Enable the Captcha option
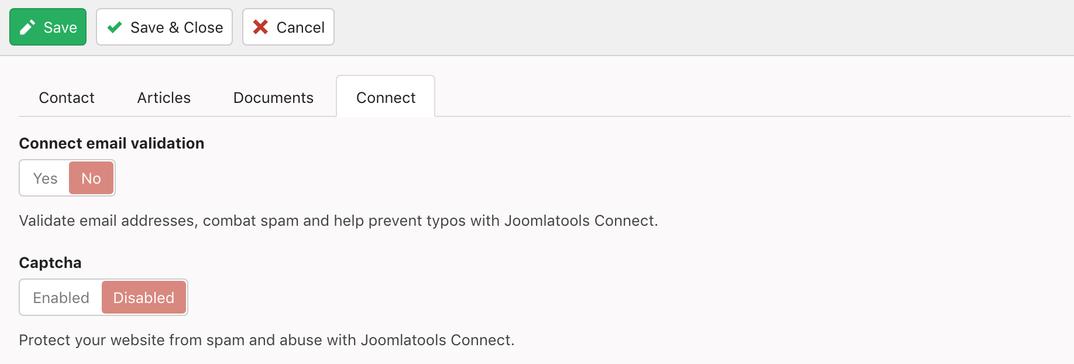This screenshot has height=364, width=1074. [x=61, y=298]
